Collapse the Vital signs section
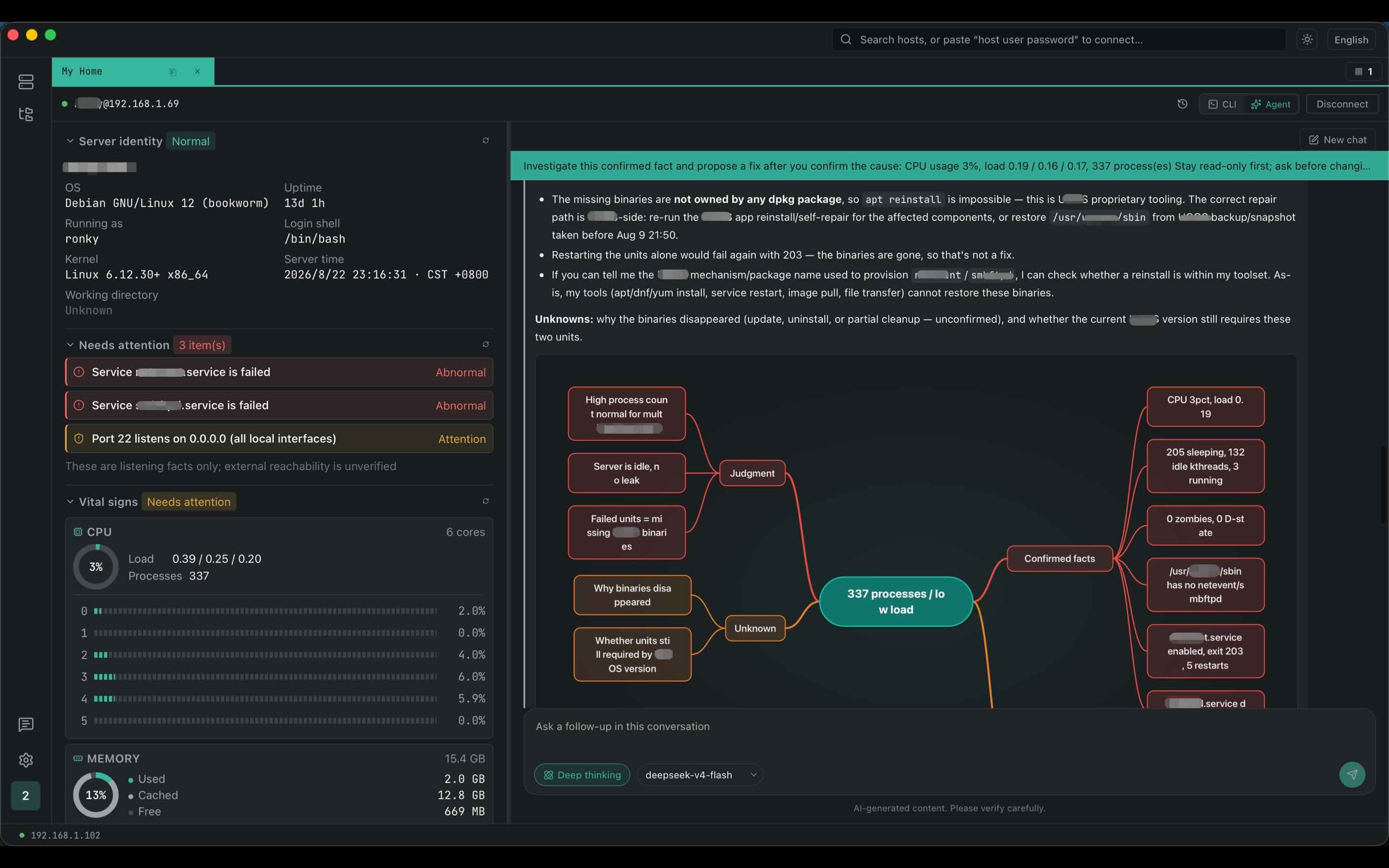The width and height of the screenshot is (1389, 868). [x=70, y=502]
